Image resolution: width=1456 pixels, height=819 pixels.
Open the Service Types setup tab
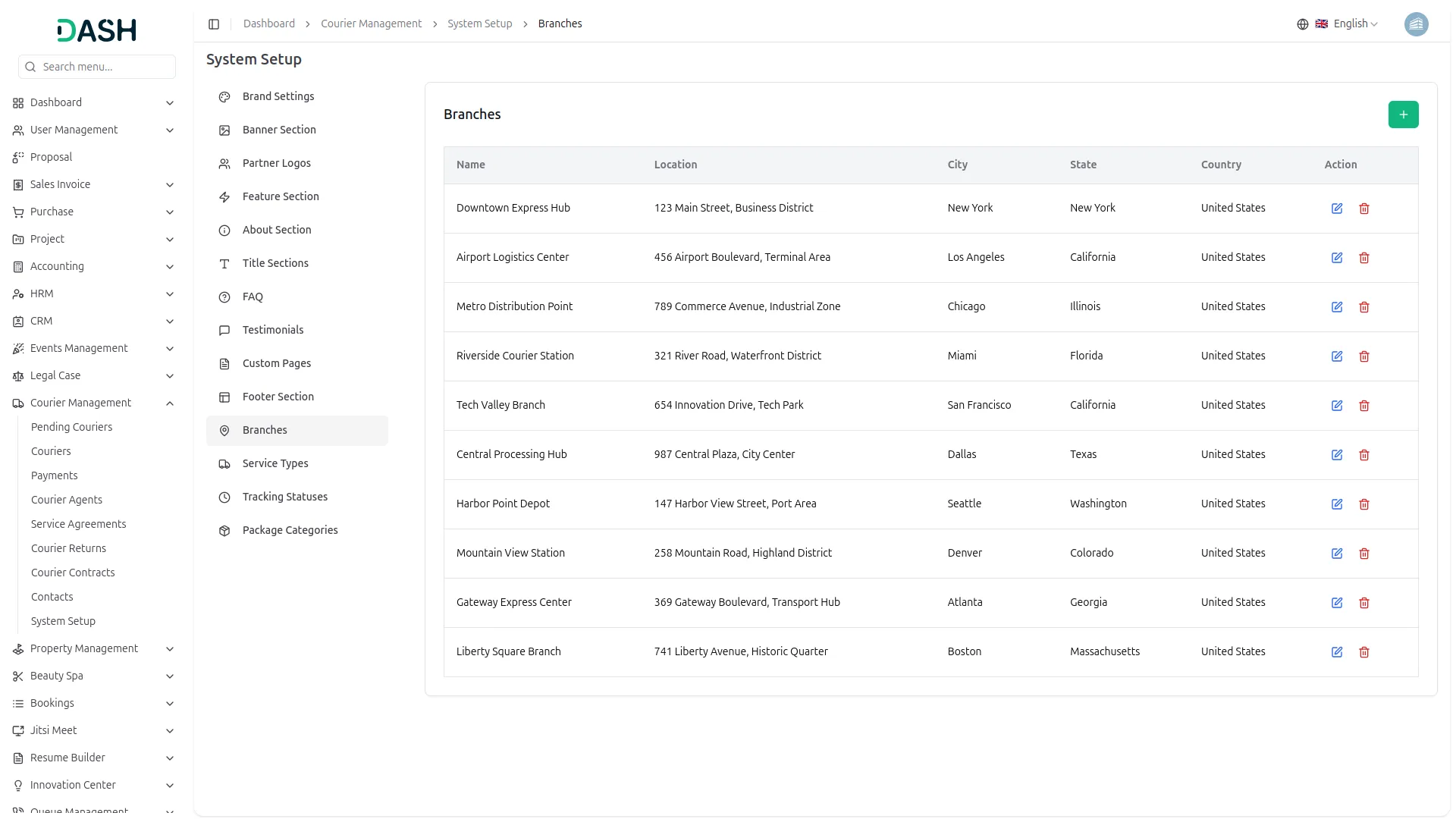pos(275,463)
